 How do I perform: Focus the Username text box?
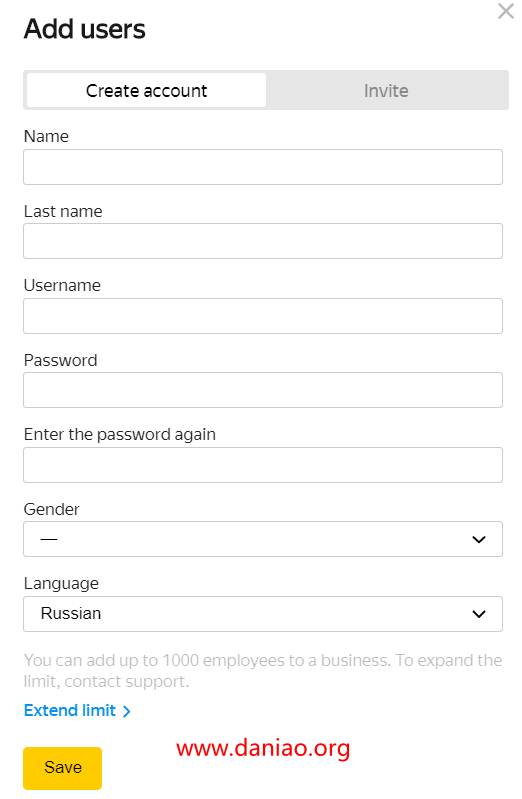263,316
